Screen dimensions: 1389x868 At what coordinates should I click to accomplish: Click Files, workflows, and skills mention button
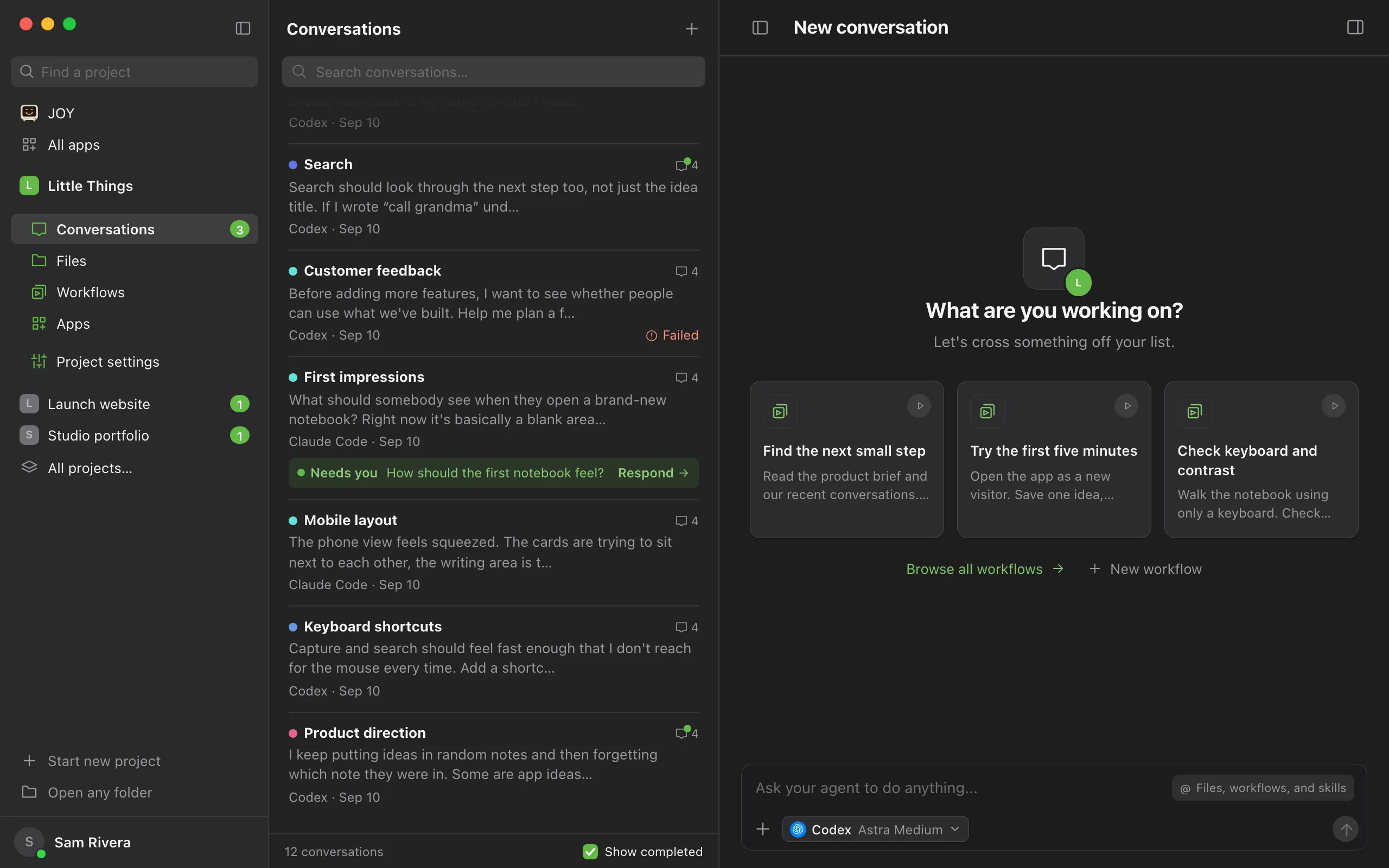pyautogui.click(x=1263, y=788)
